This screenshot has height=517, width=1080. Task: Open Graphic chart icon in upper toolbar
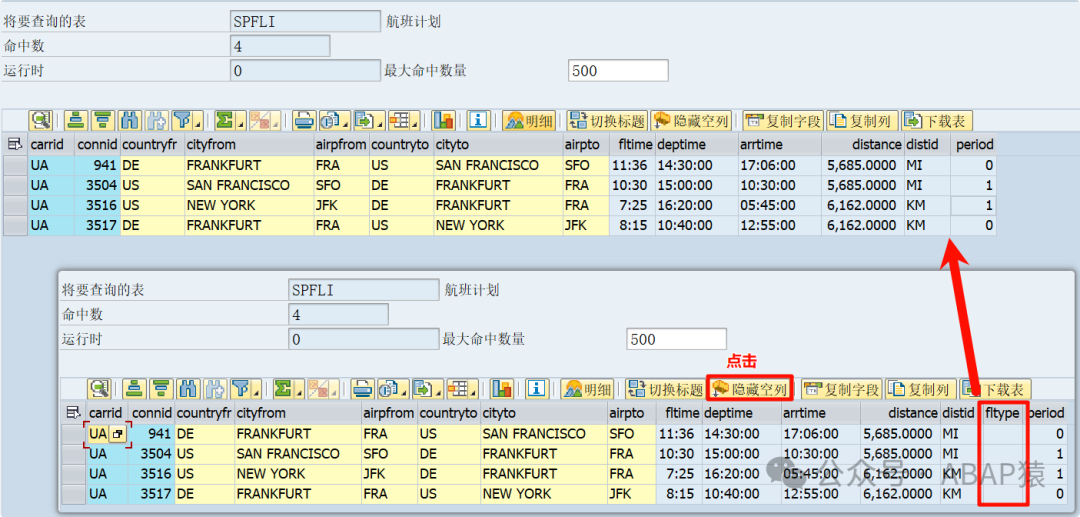pos(444,121)
